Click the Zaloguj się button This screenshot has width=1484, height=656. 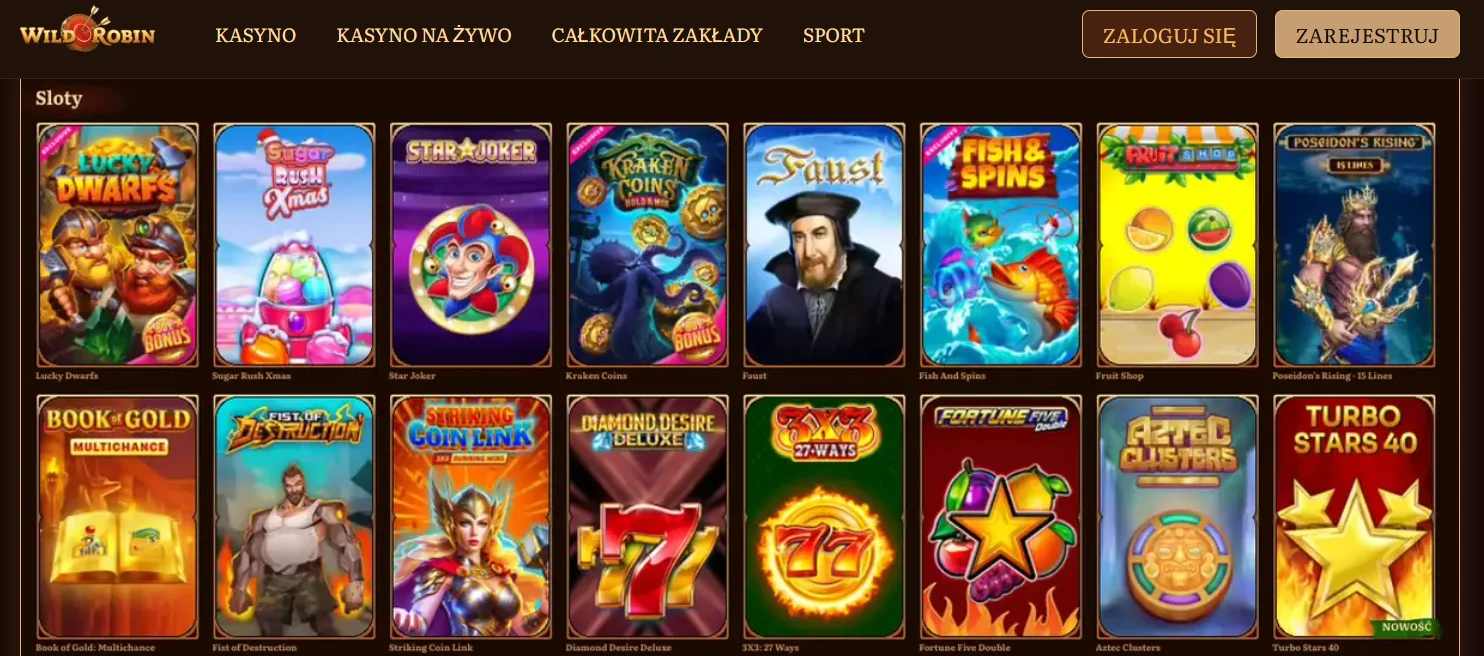point(1169,34)
